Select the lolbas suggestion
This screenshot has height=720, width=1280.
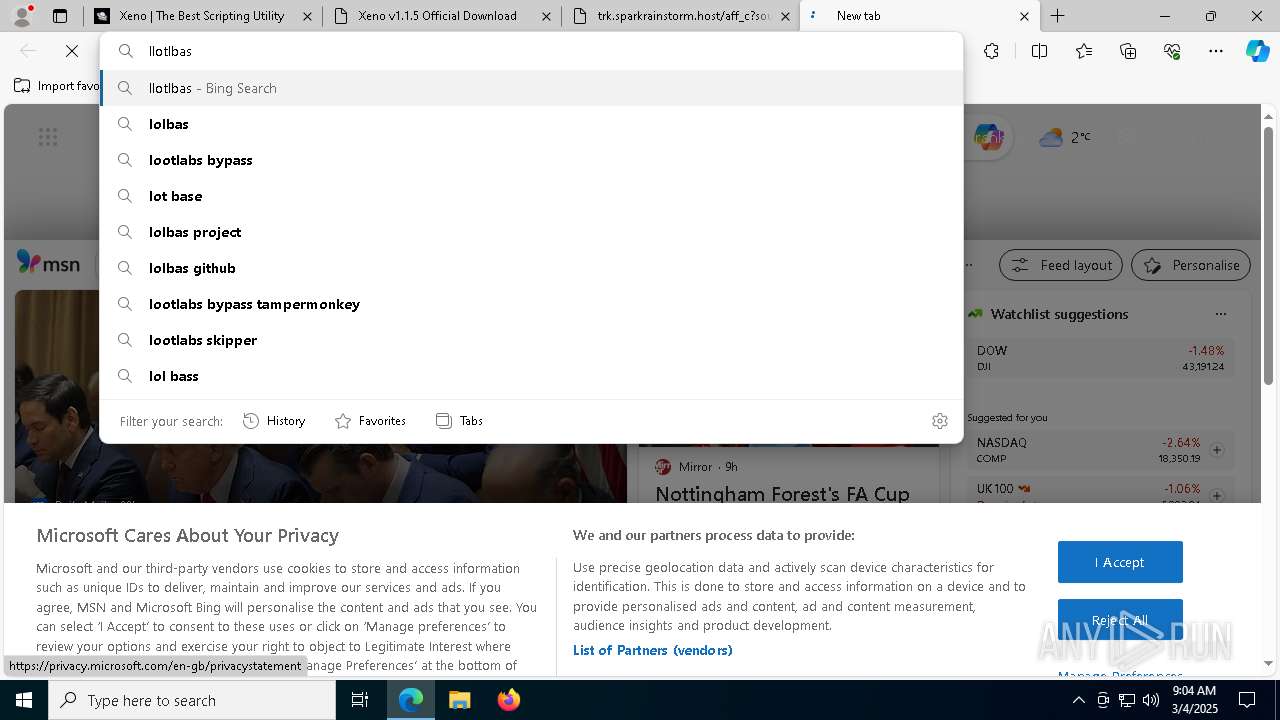pos(531,124)
